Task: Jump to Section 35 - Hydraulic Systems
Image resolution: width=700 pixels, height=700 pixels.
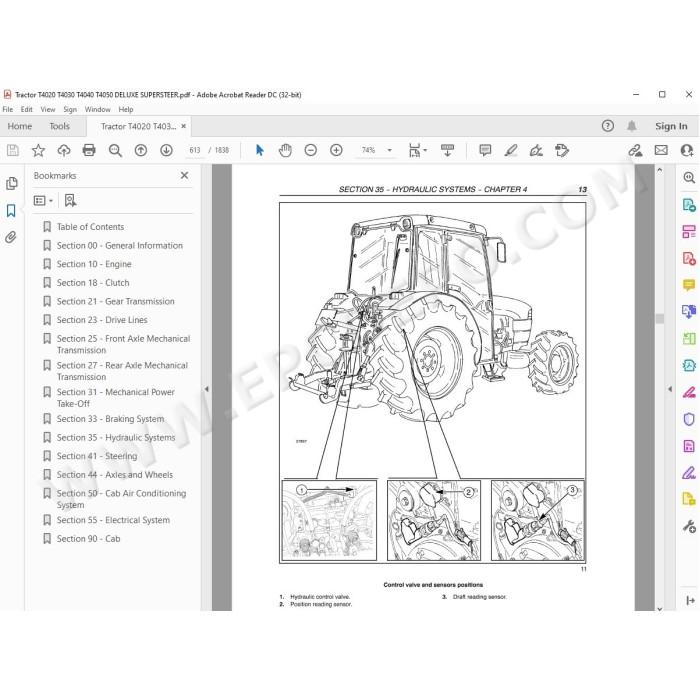Action: click(116, 438)
